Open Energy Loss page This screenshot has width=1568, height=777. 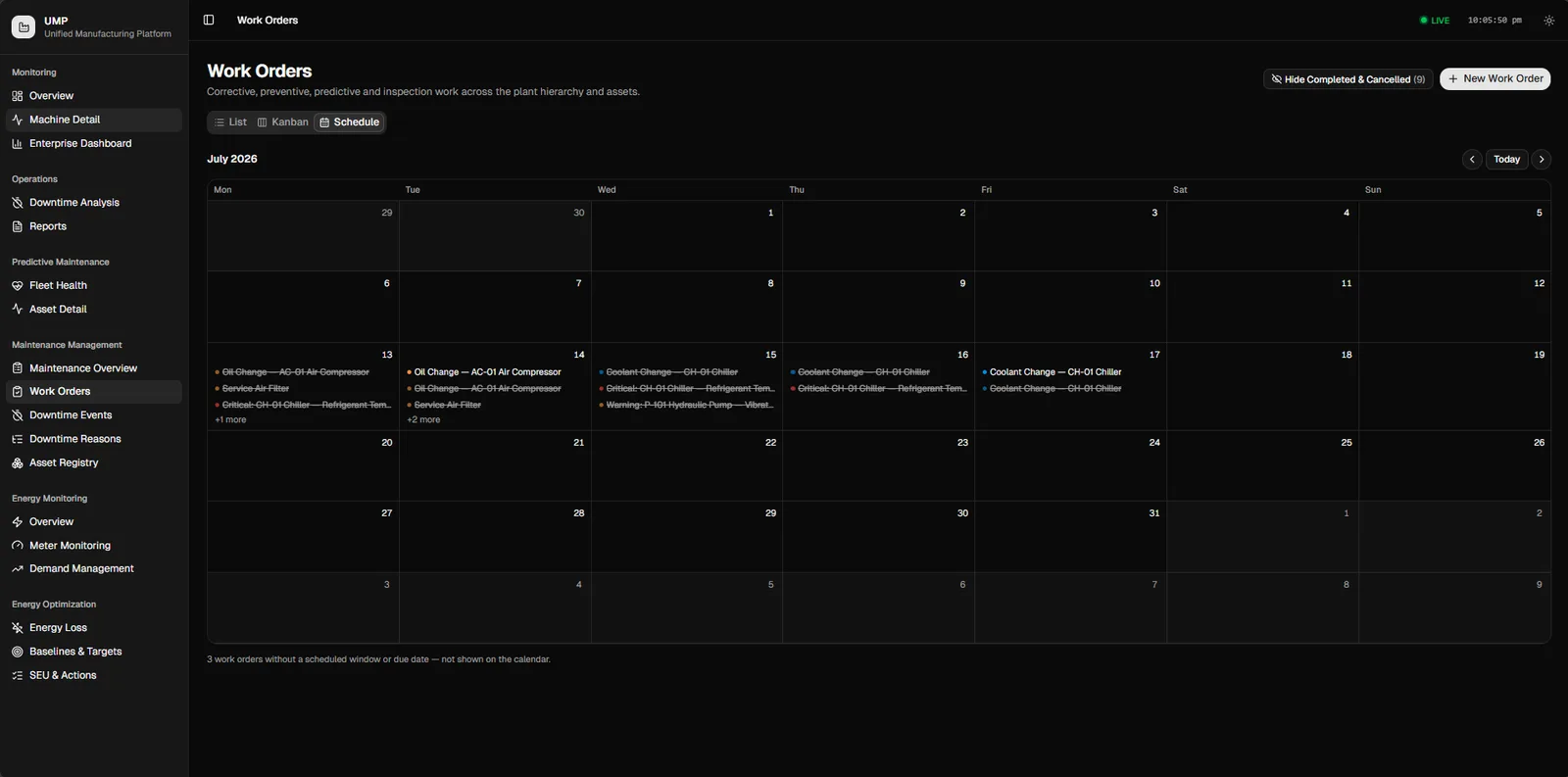pyautogui.click(x=94, y=628)
